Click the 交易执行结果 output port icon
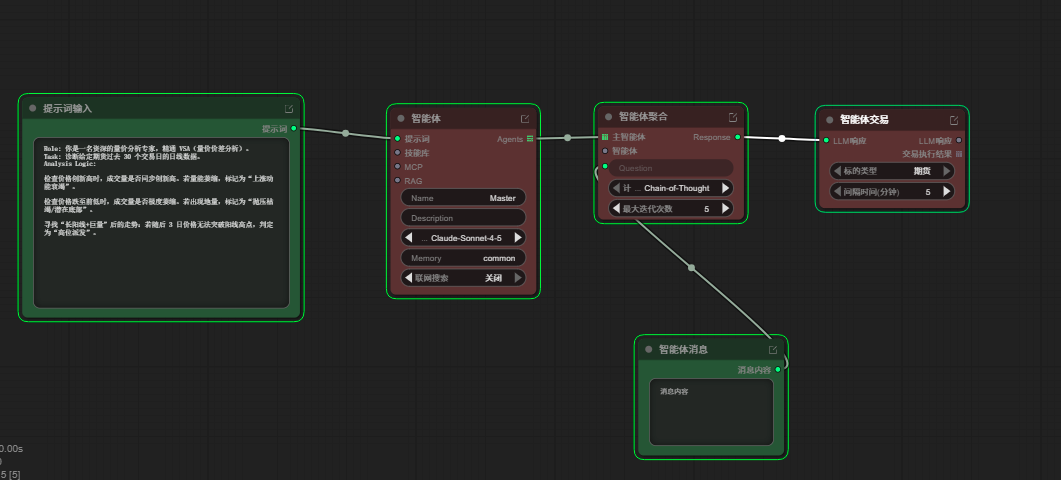Viewport: 1061px width, 480px height. tap(959, 154)
